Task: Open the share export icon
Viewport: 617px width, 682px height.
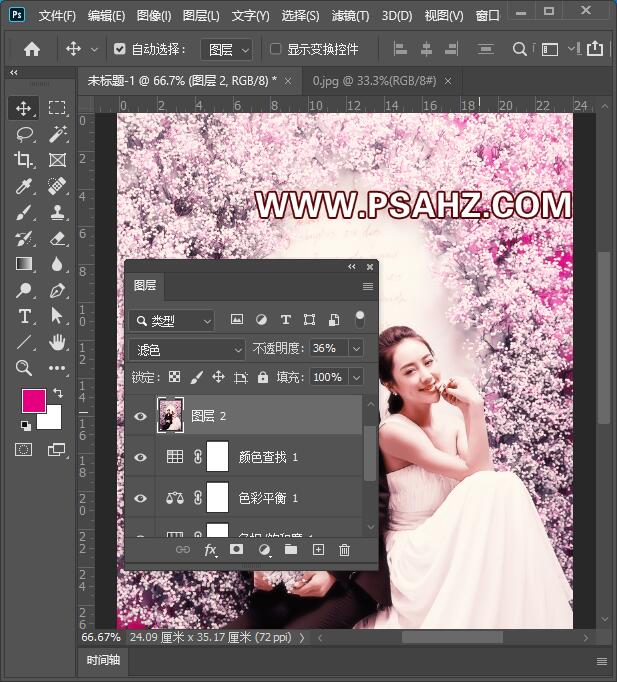Action: [x=595, y=48]
